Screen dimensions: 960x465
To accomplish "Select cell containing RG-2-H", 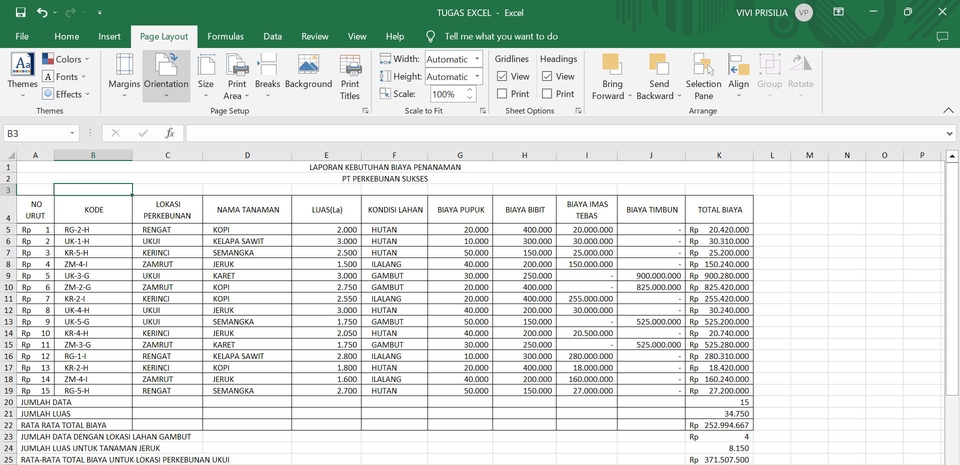I will [93, 229].
